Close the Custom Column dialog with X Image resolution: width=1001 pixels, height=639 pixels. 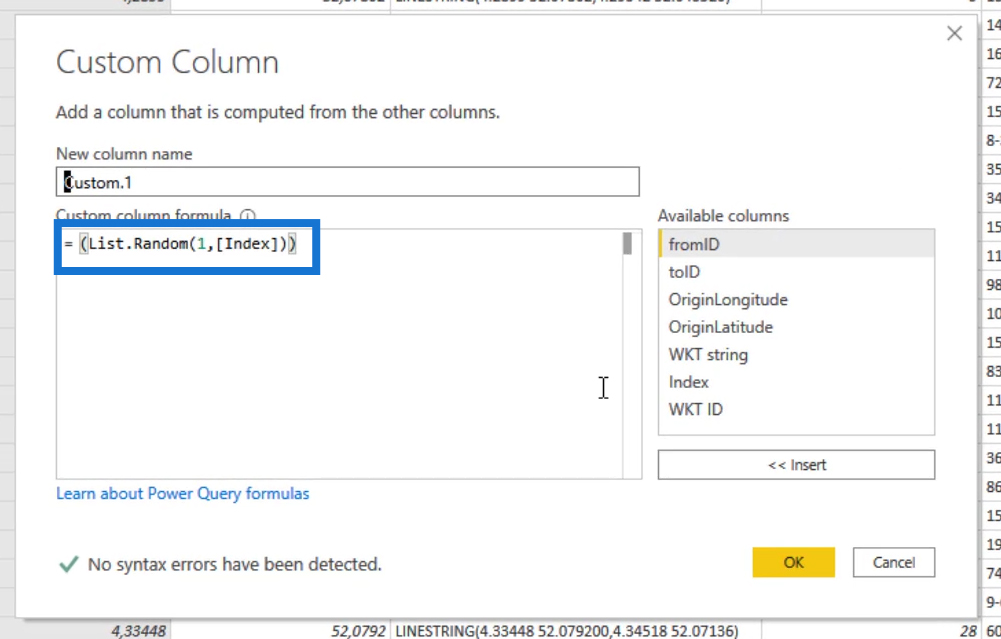pyautogui.click(x=954, y=33)
